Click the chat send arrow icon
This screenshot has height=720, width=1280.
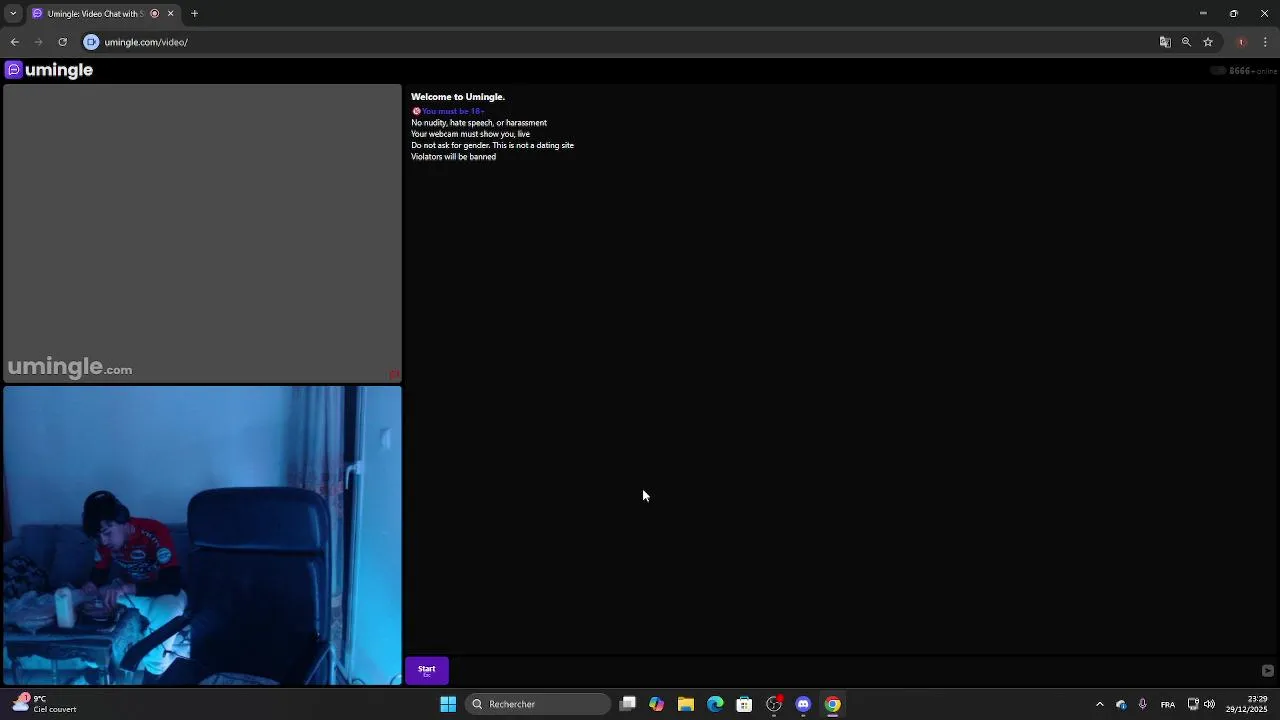pos(1267,671)
